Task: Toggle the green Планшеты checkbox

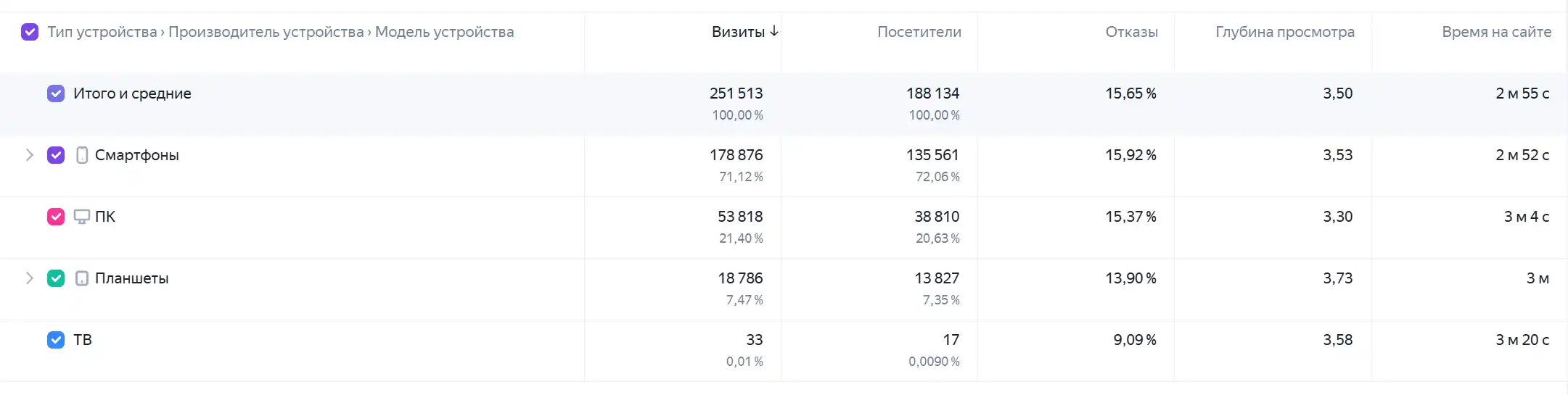Action: tap(56, 278)
